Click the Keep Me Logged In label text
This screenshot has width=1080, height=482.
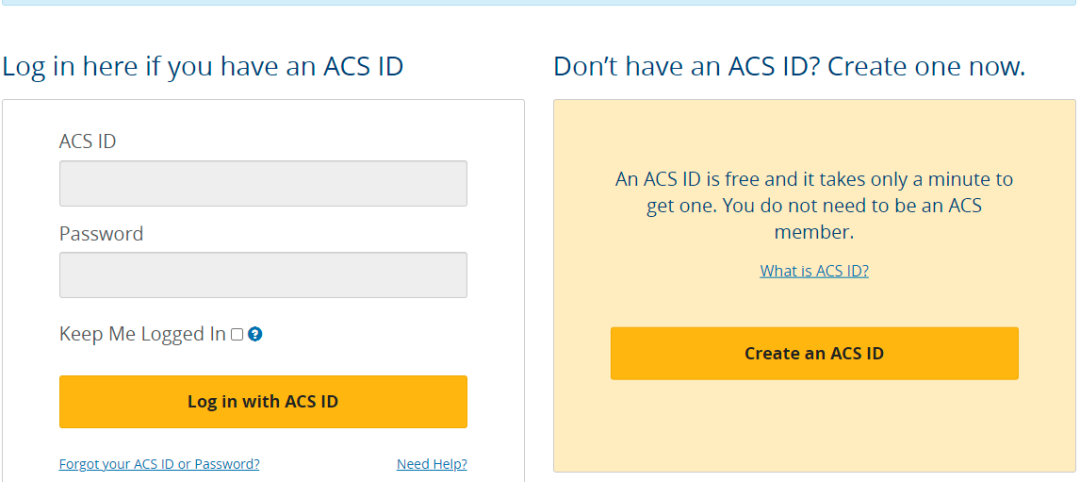(x=142, y=335)
